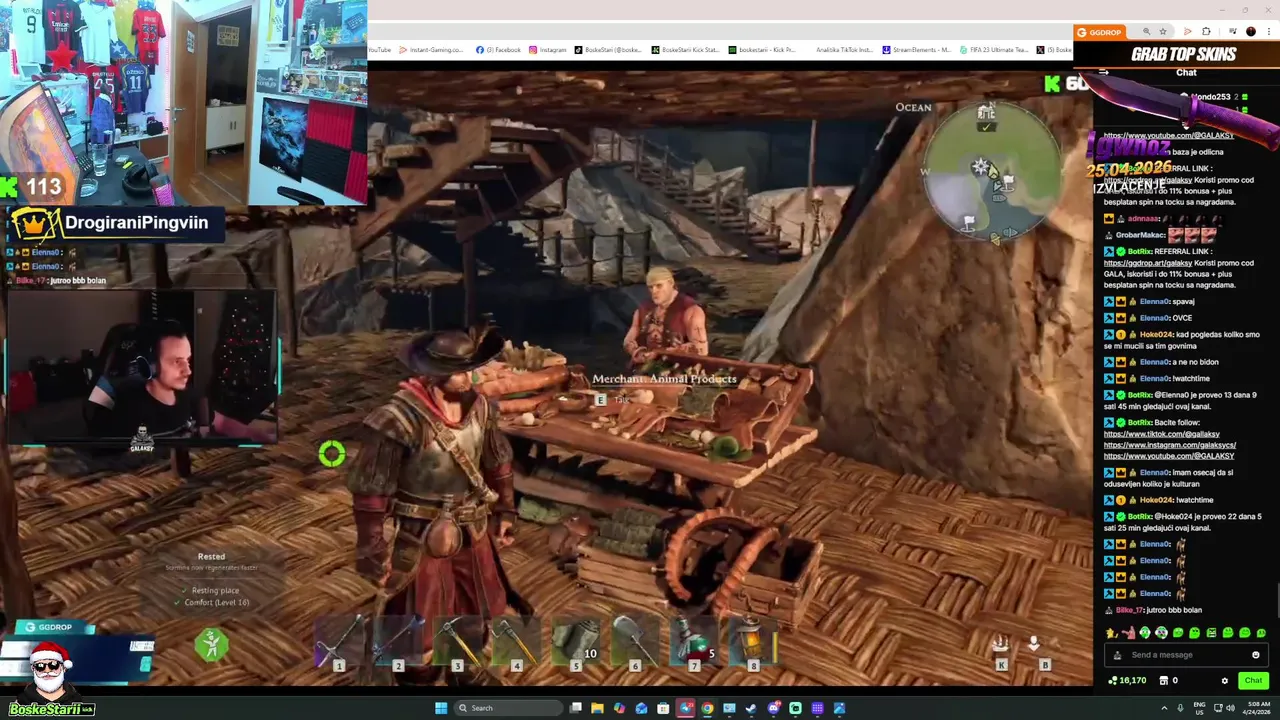Open the clock showing 5:08 AM
The height and width of the screenshot is (720, 1280).
(x=1256, y=708)
